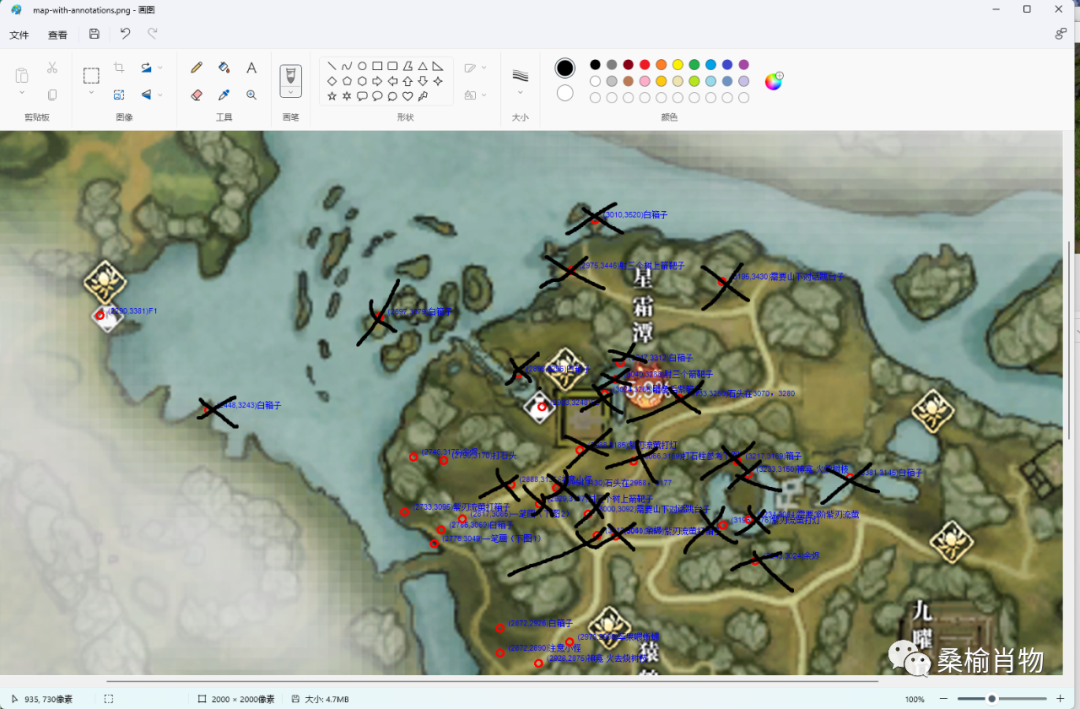
Task: Pick the dark red color swatch
Action: (x=628, y=65)
